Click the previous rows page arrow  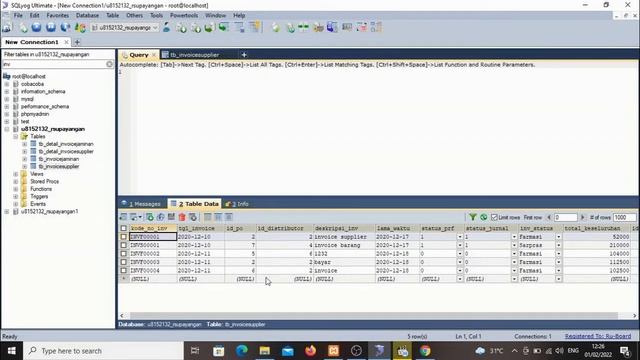pyautogui.click(x=549, y=218)
